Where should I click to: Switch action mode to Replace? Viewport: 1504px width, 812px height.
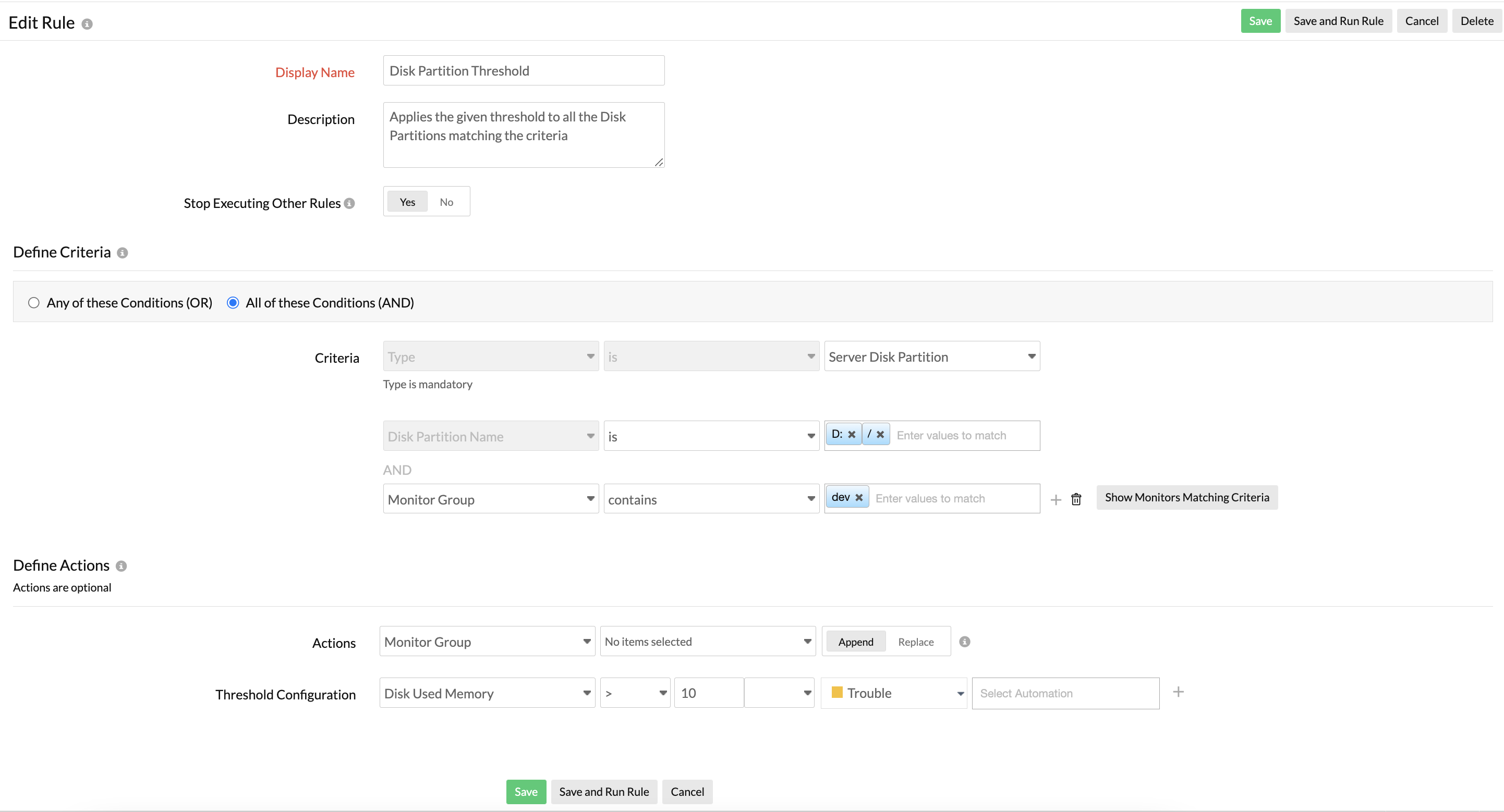coord(915,642)
